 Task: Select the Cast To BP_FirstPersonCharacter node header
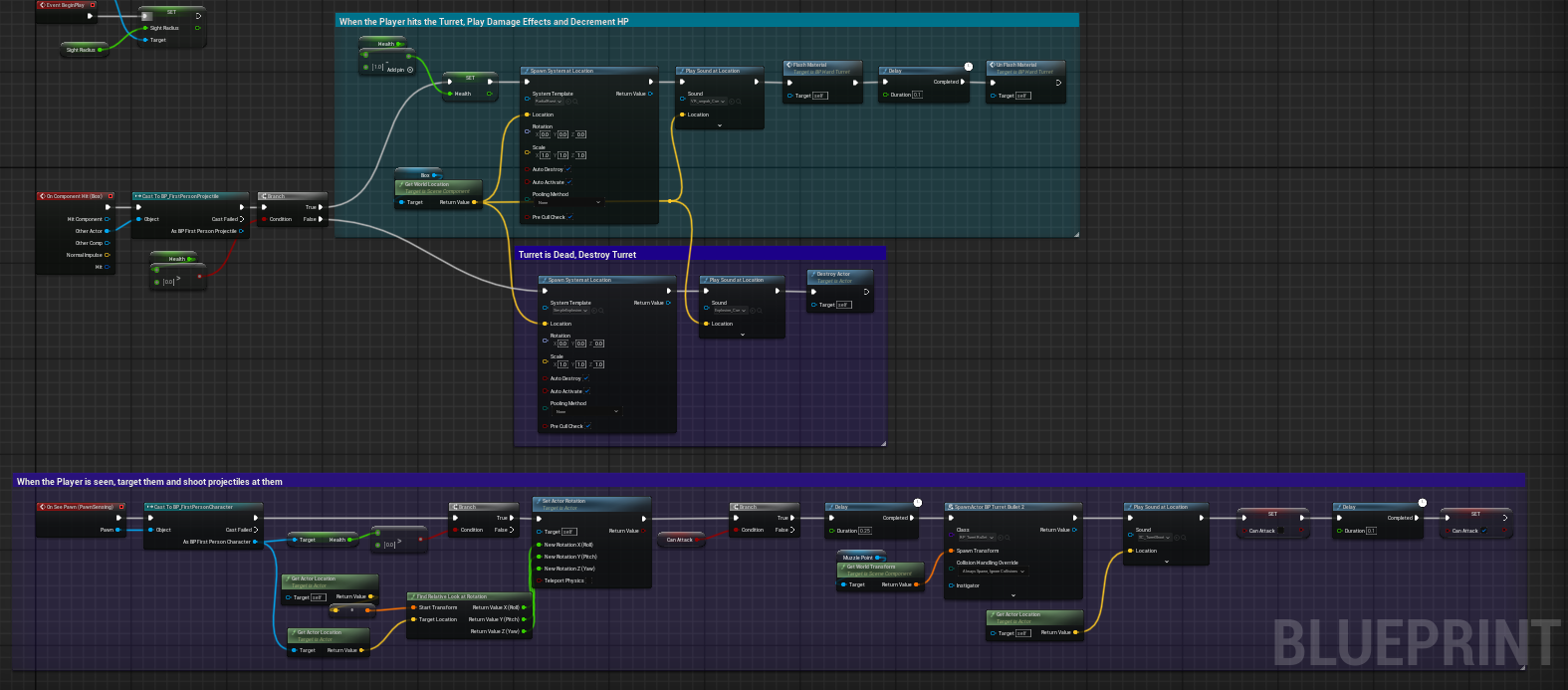click(x=202, y=507)
